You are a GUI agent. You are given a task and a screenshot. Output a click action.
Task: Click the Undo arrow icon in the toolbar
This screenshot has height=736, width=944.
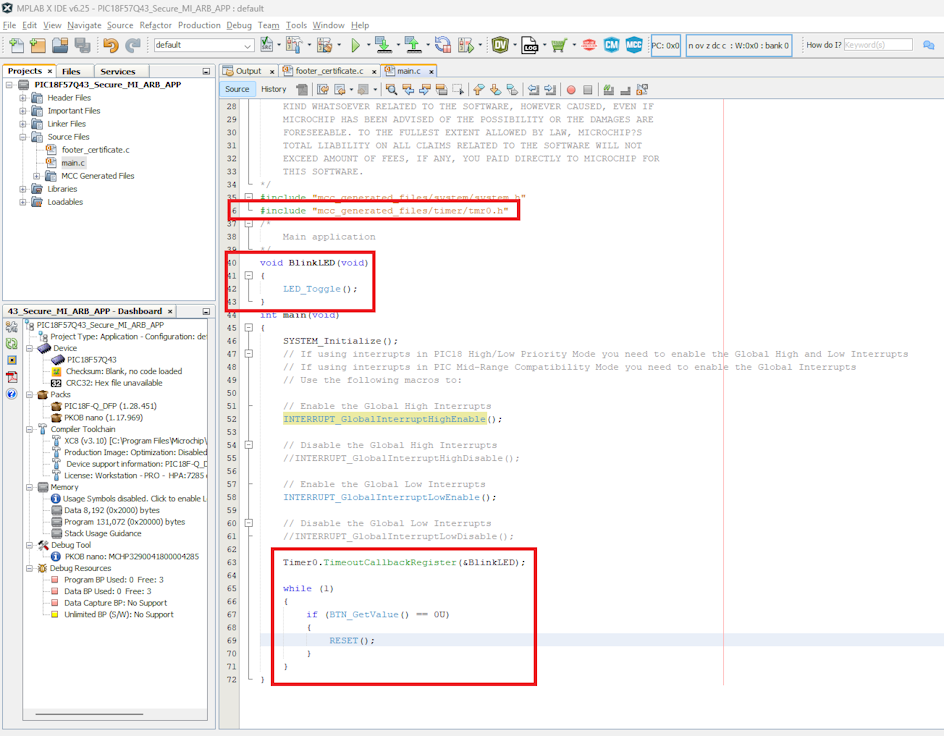tap(110, 45)
